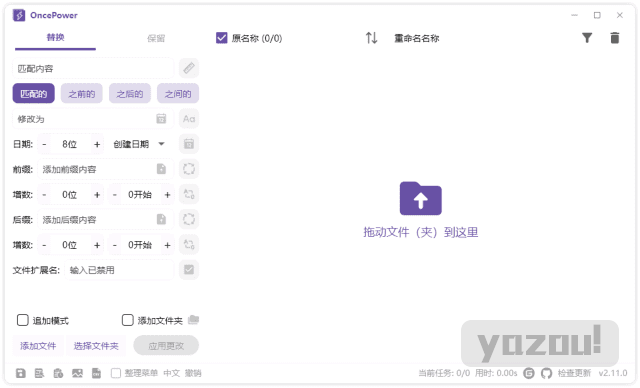Click the 检查更新 link
This screenshot has width=640, height=388.
point(574,373)
